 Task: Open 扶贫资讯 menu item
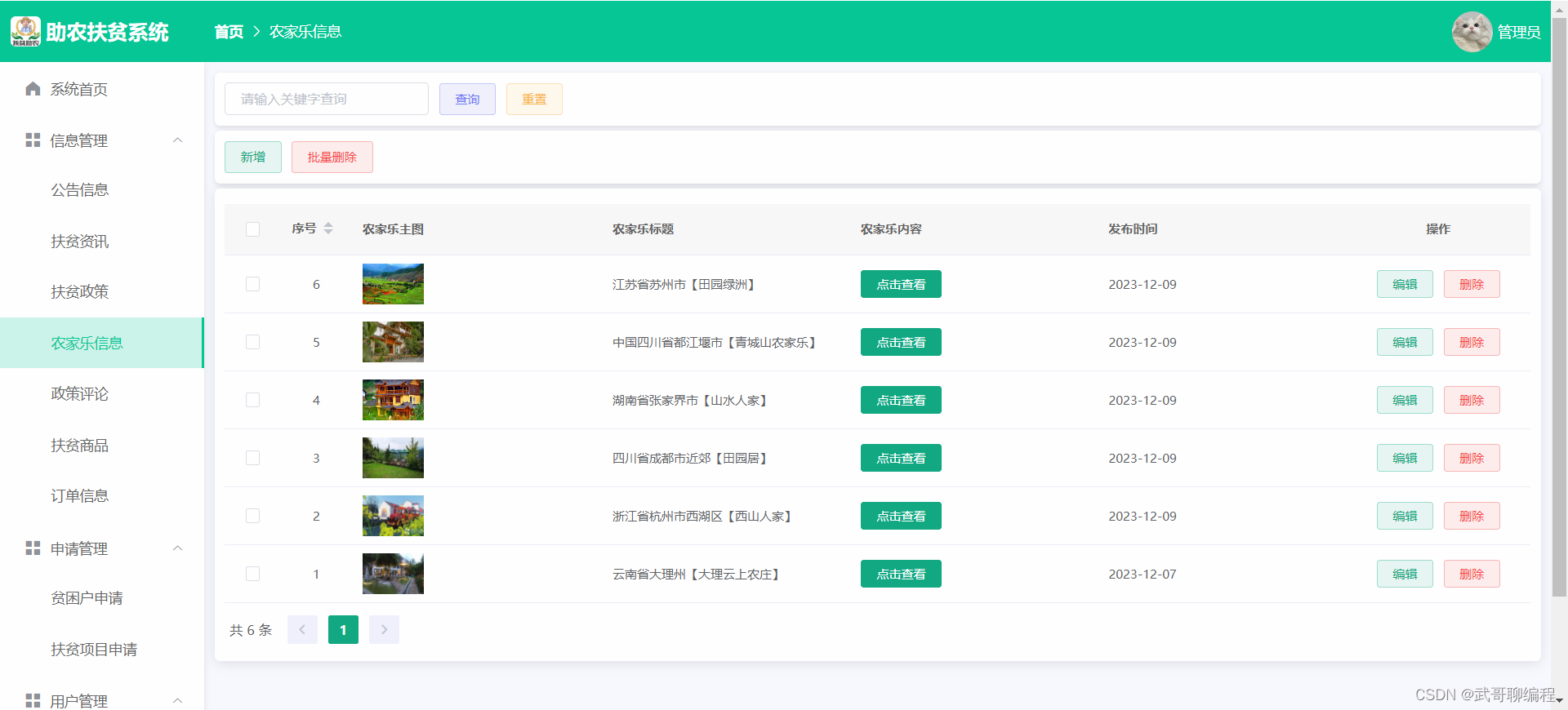[102, 242]
